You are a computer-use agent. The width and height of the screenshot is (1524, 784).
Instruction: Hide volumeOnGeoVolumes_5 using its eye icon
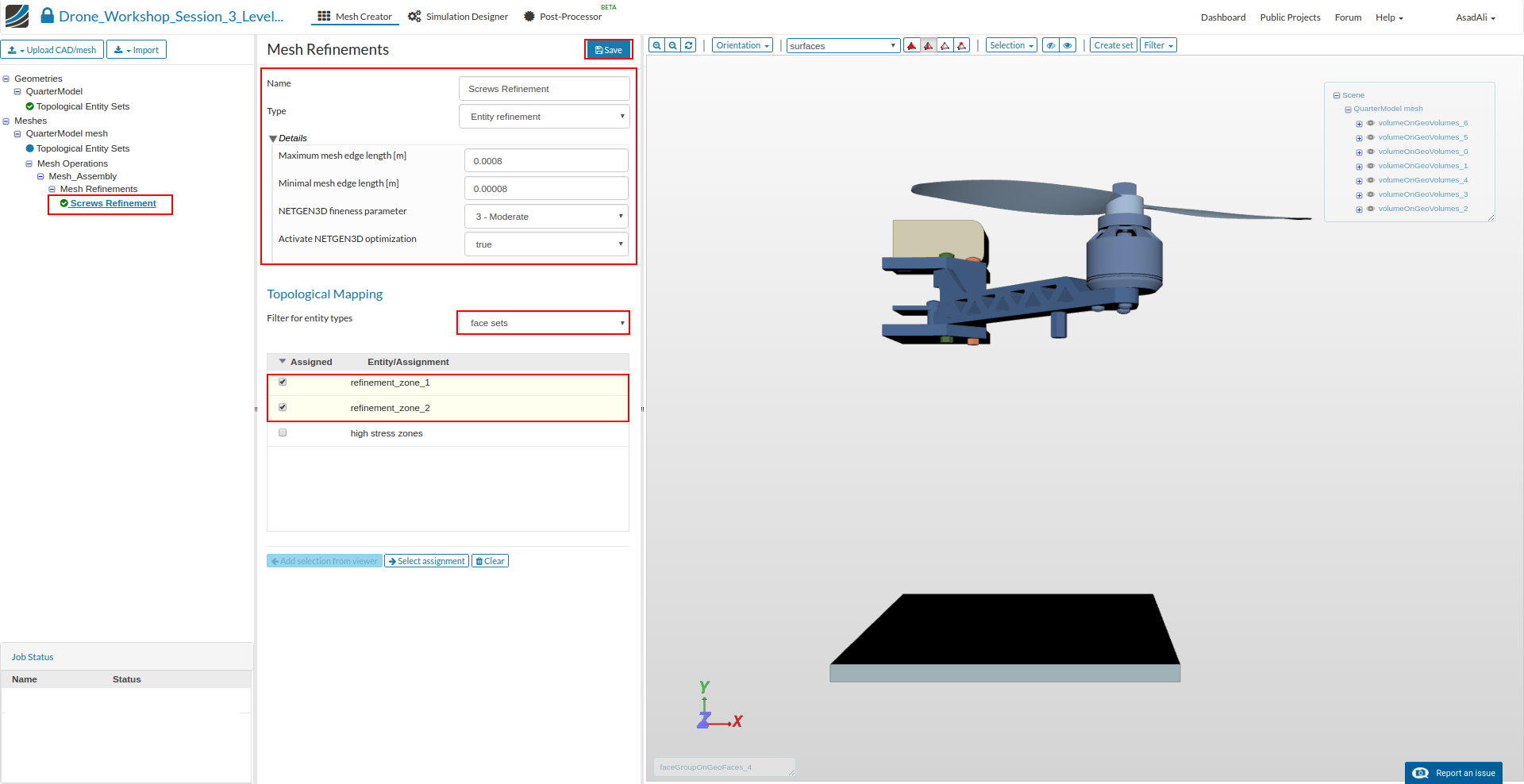click(1371, 137)
